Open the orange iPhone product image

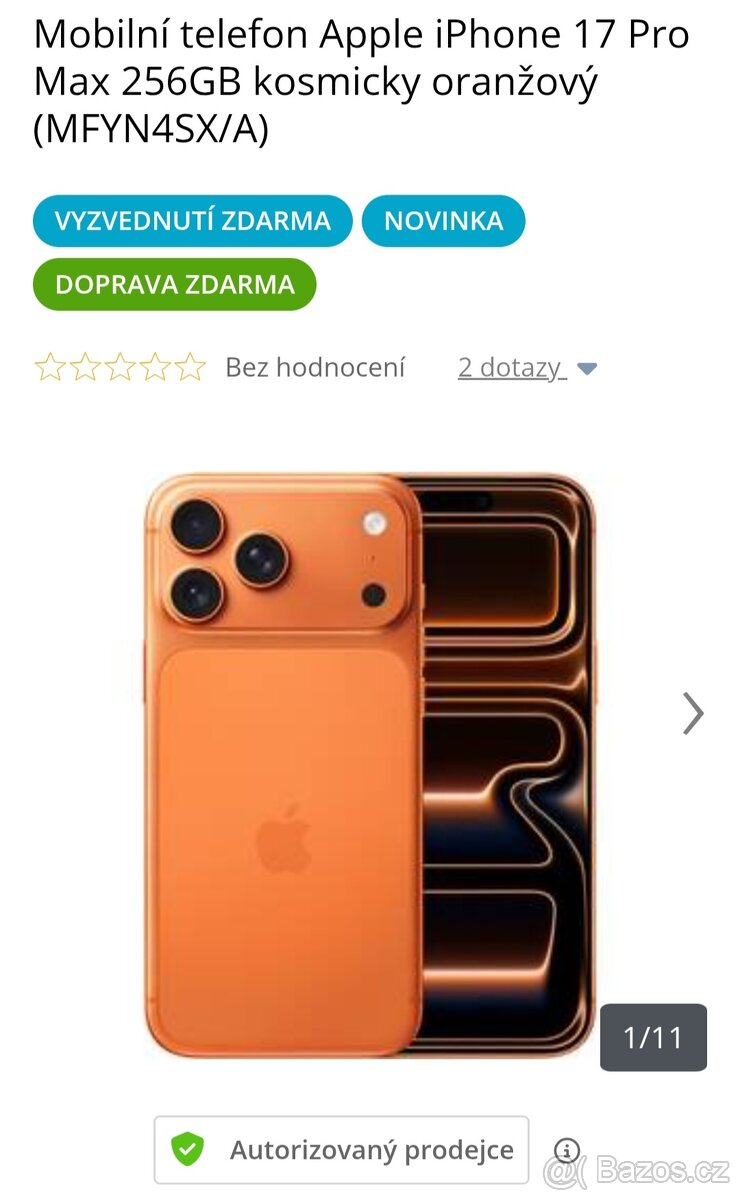pyautogui.click(x=370, y=765)
